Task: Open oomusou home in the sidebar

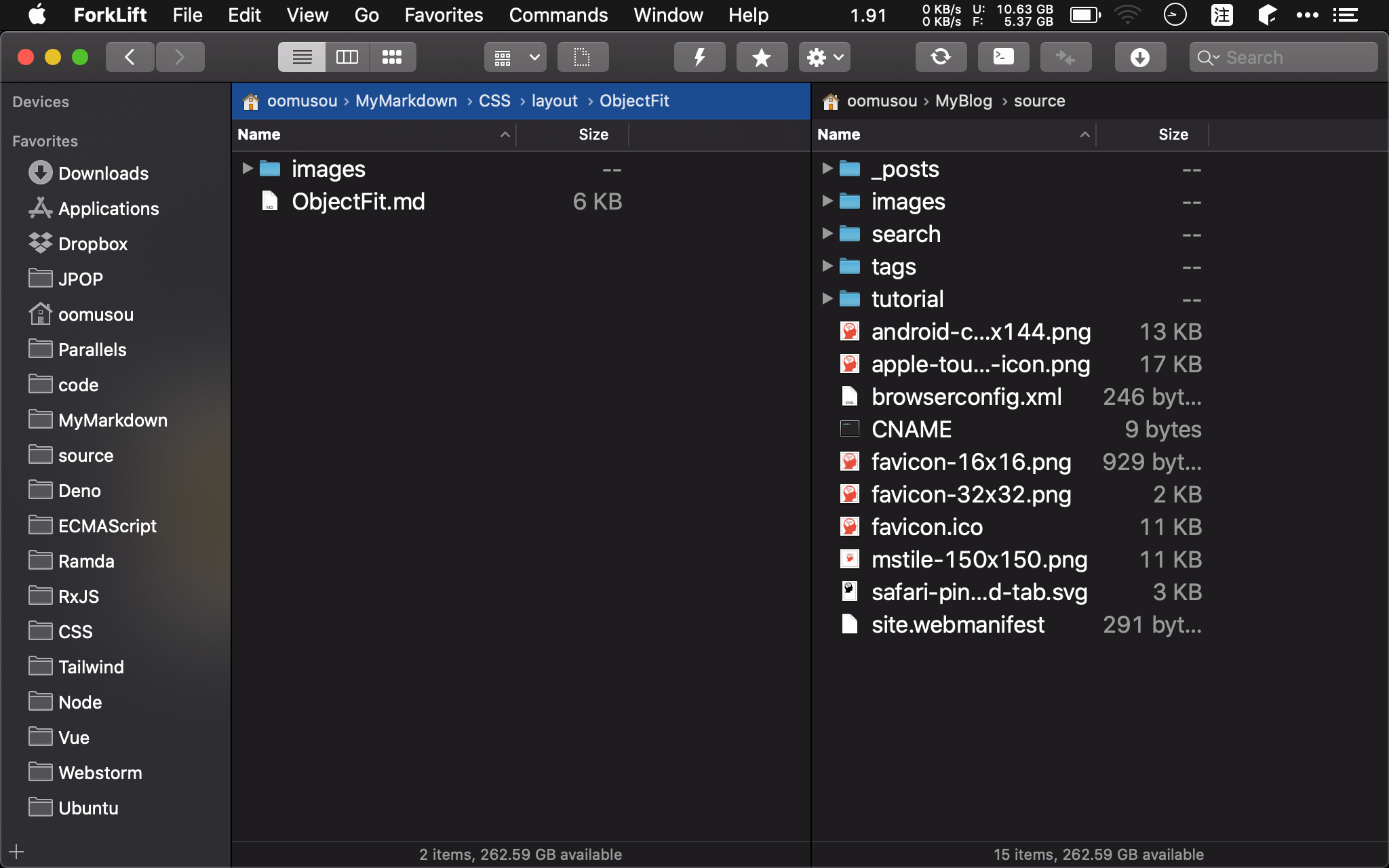Action: (x=81, y=314)
